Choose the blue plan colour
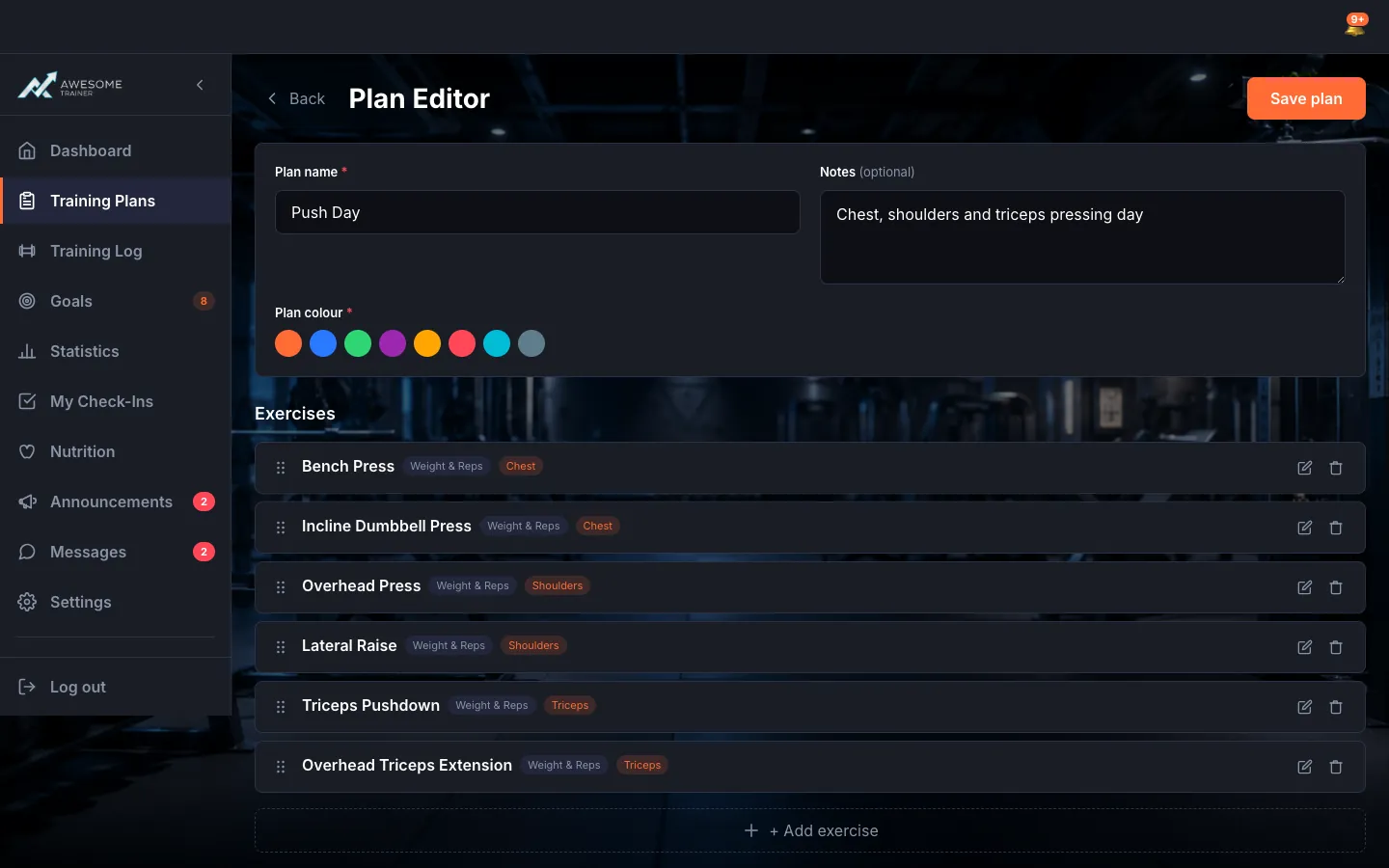Viewport: 1389px width, 868px height. click(323, 343)
